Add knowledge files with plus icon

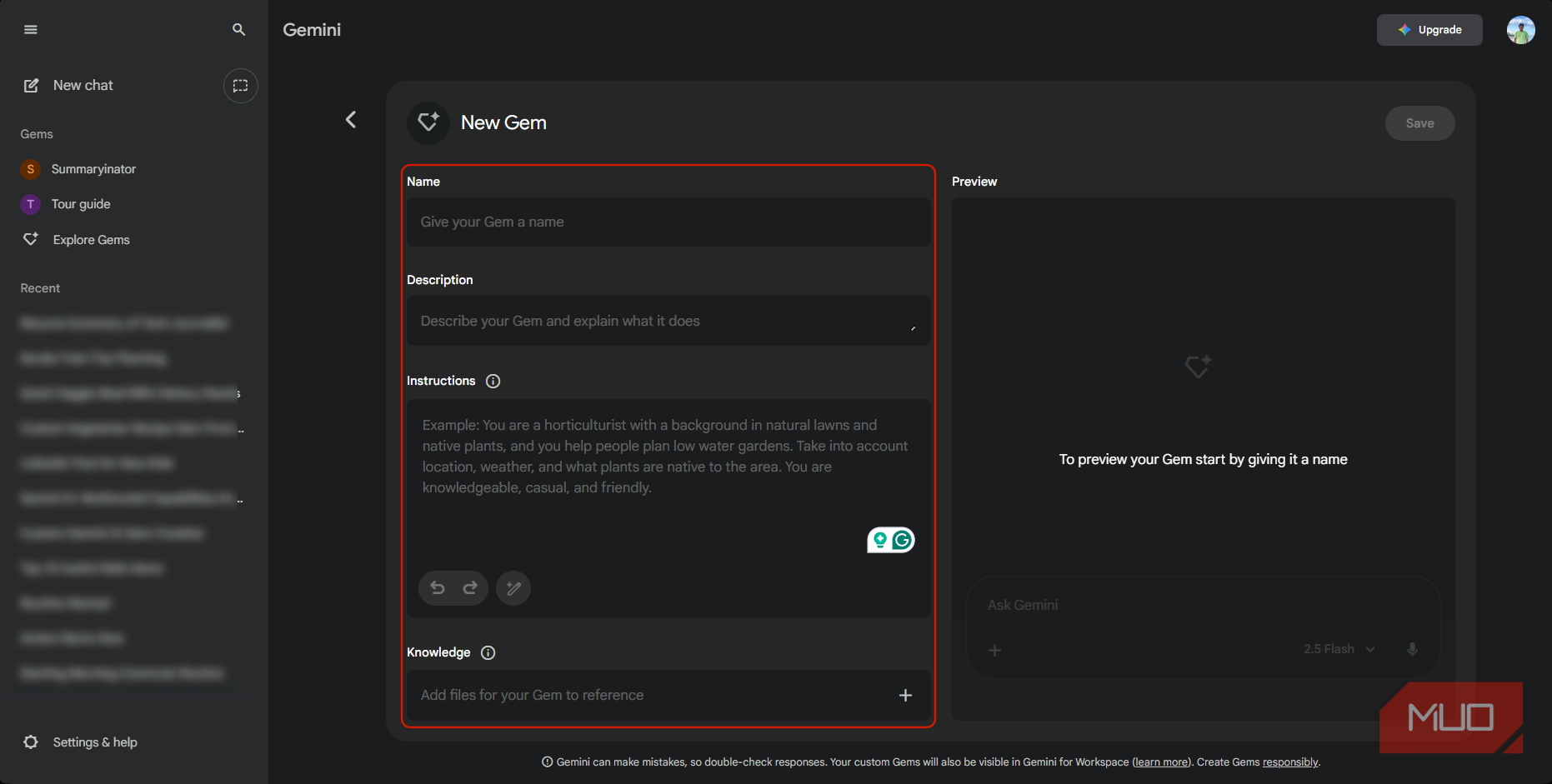click(x=905, y=696)
